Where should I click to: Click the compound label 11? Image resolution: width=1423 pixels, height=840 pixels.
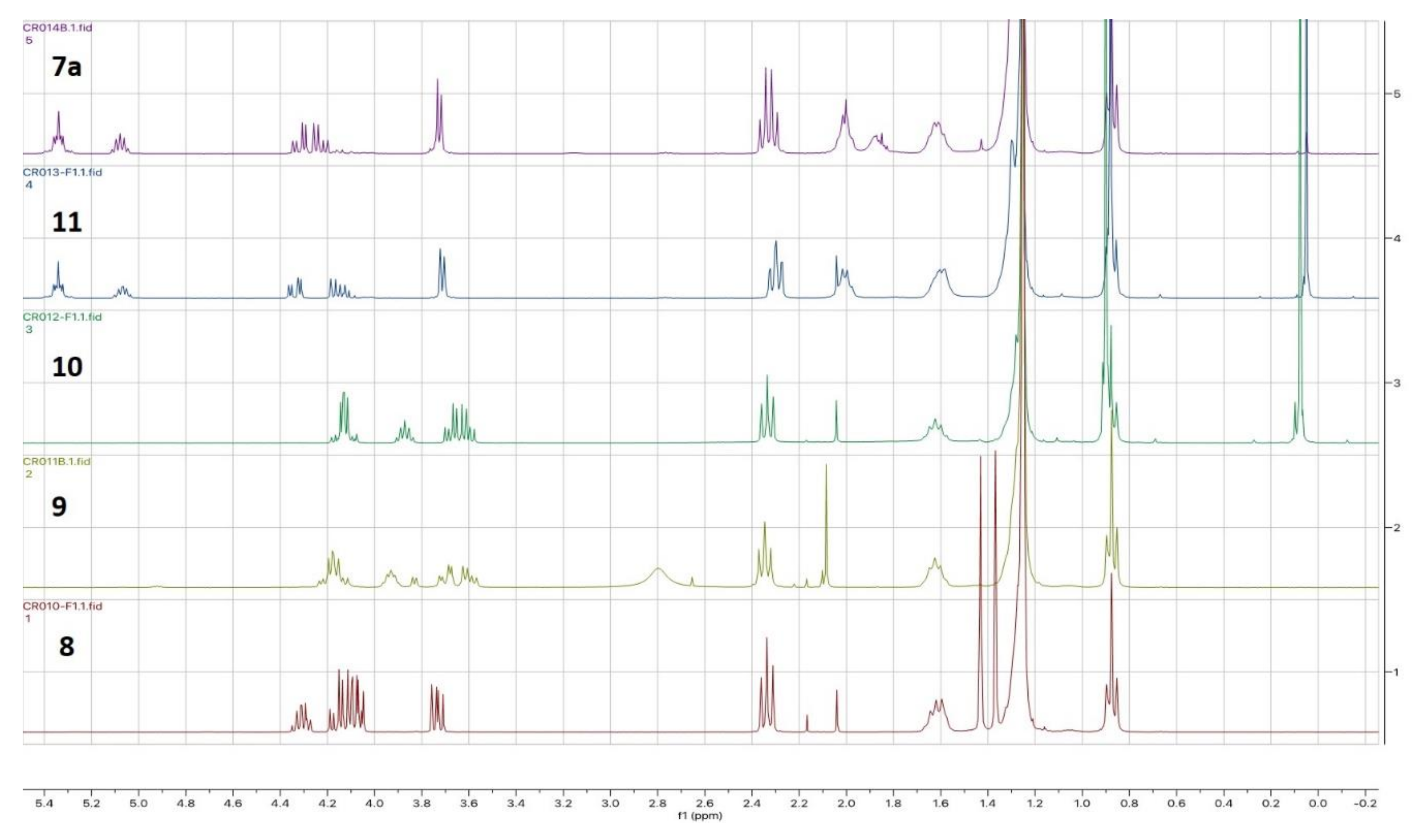click(x=67, y=222)
